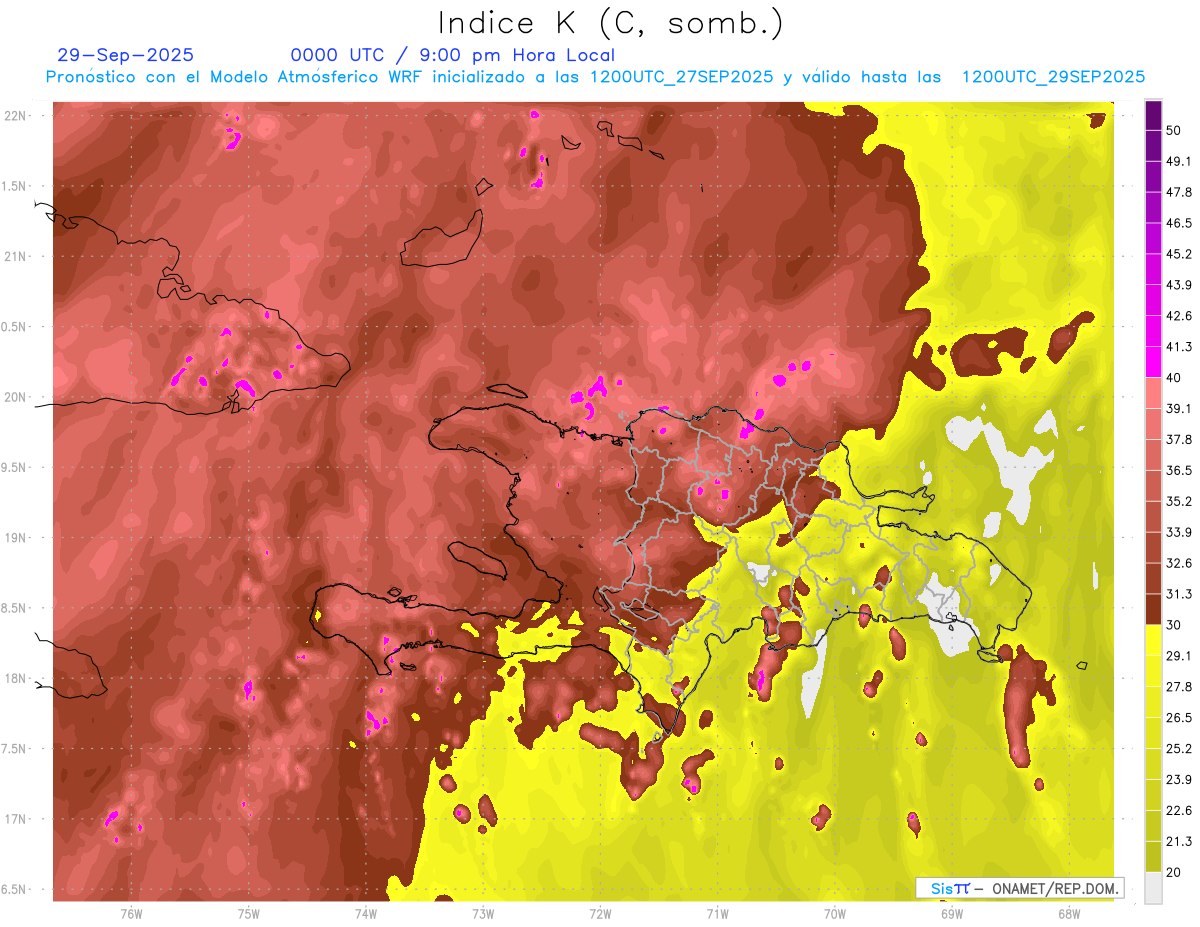Click the longitude axis label "71W"
This screenshot has height=927, width=1200.
[x=717, y=913]
